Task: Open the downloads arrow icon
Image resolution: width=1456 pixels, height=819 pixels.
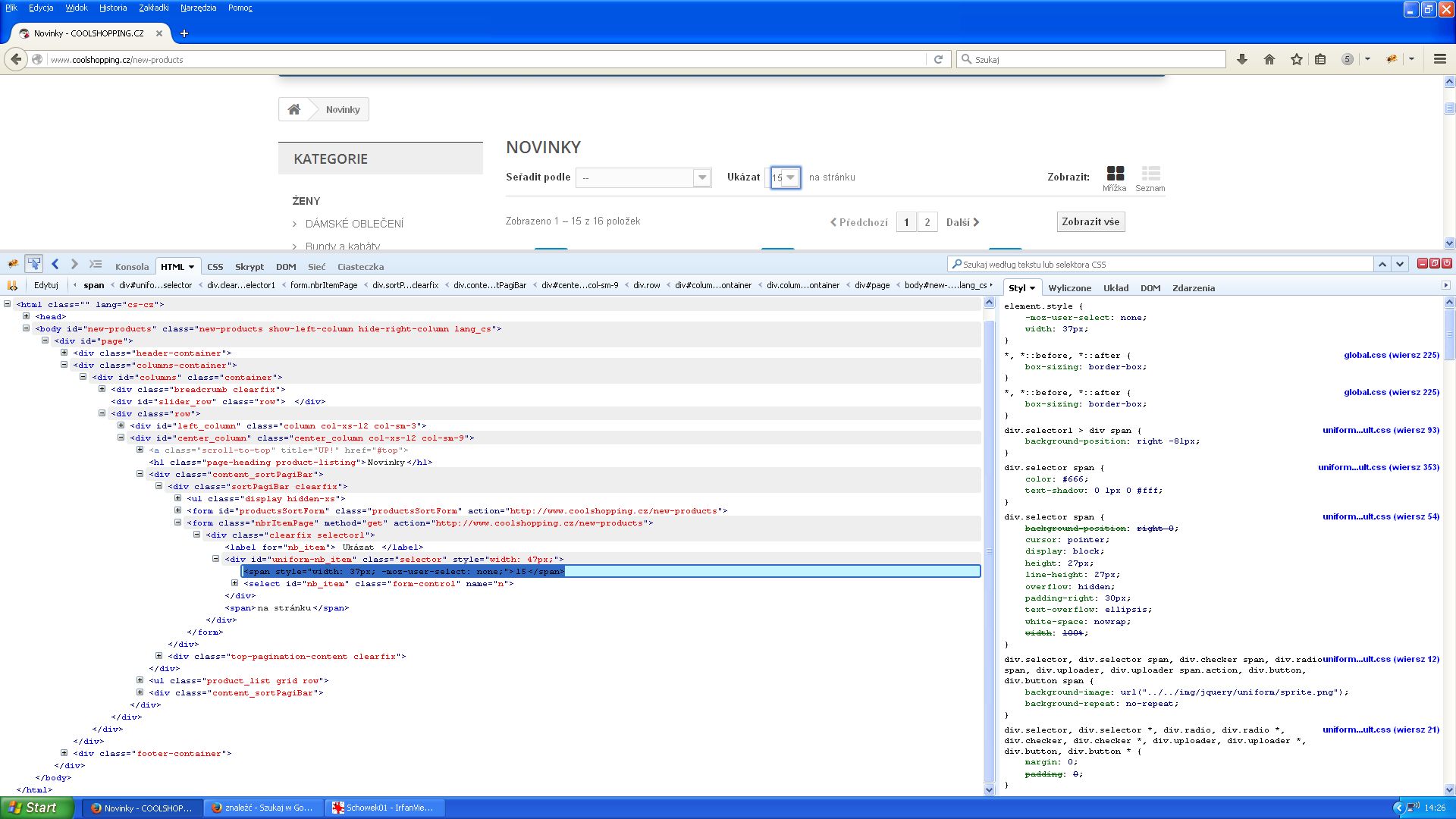Action: (1241, 59)
